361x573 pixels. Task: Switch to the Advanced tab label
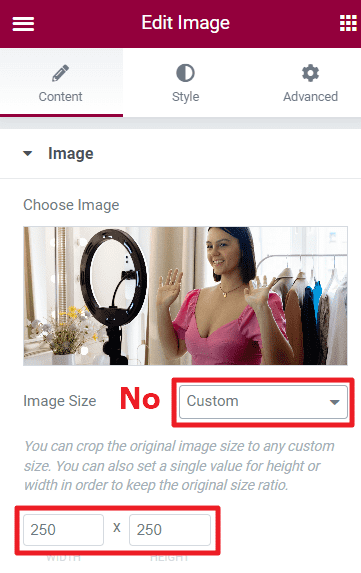pos(310,96)
